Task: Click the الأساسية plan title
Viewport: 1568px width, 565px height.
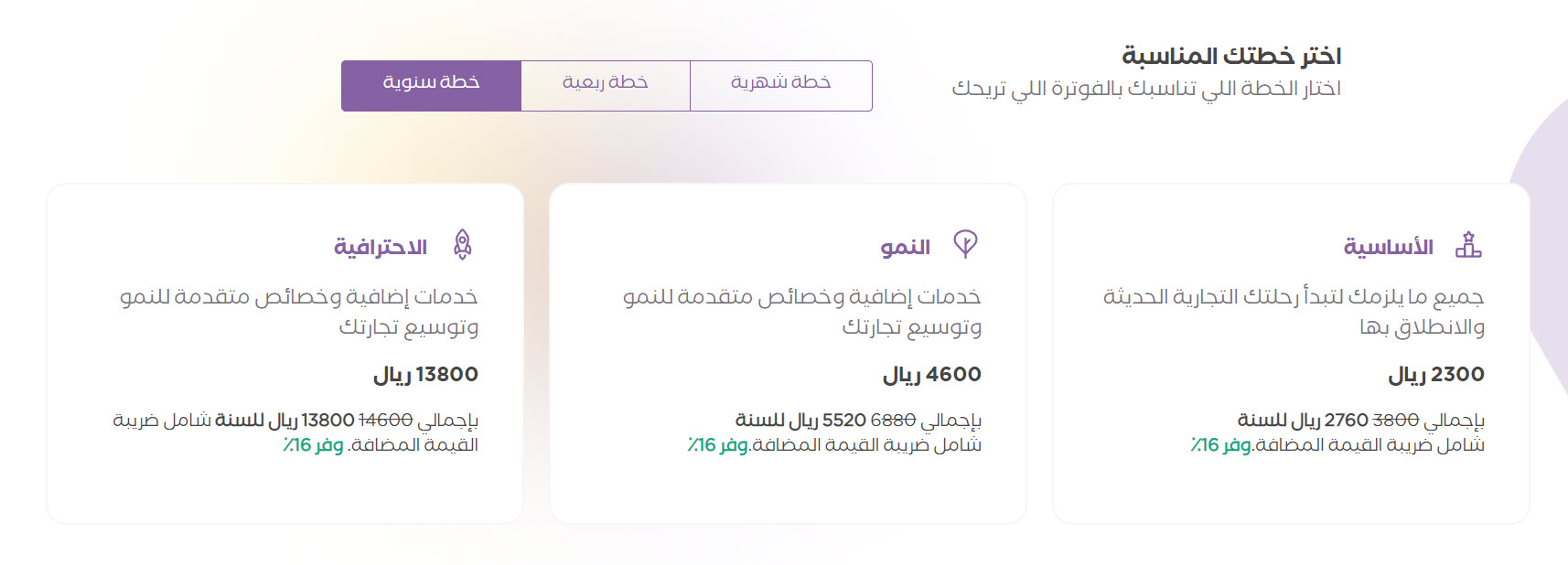Action: point(1388,247)
